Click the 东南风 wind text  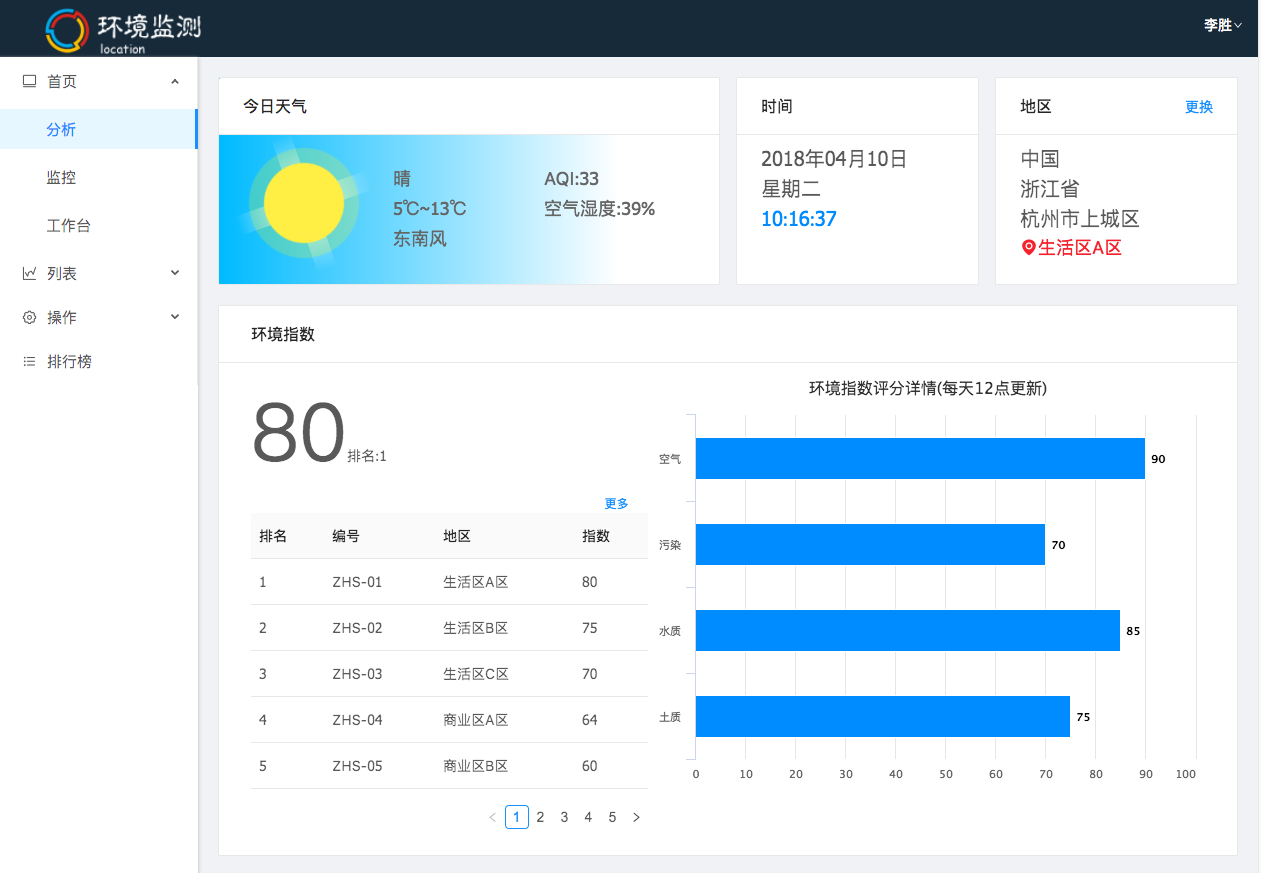[420, 239]
